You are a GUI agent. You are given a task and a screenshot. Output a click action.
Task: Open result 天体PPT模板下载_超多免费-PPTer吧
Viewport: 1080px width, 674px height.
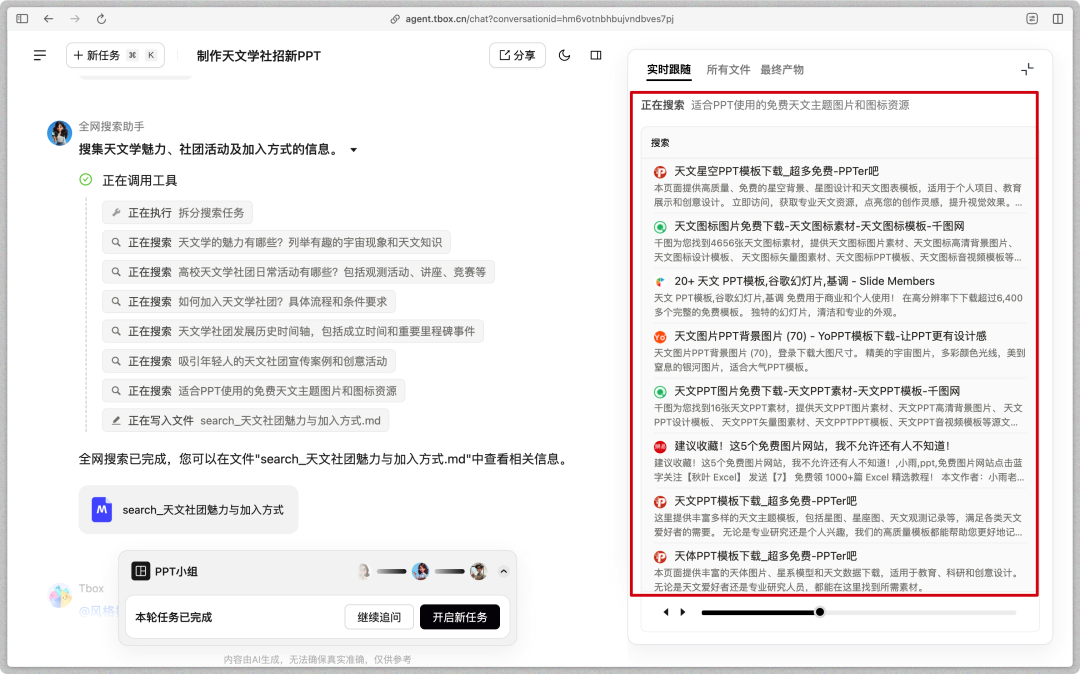(x=765, y=556)
